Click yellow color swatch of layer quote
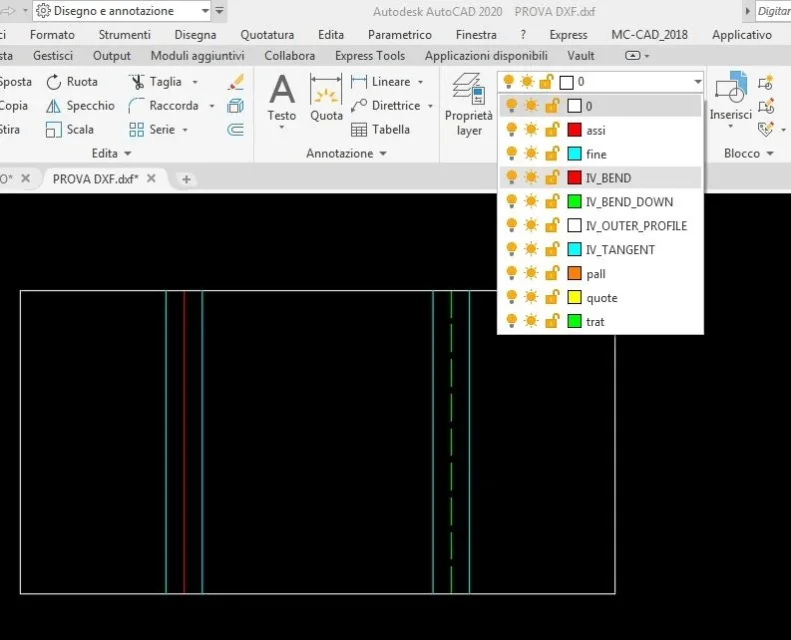The image size is (791, 640). (574, 297)
